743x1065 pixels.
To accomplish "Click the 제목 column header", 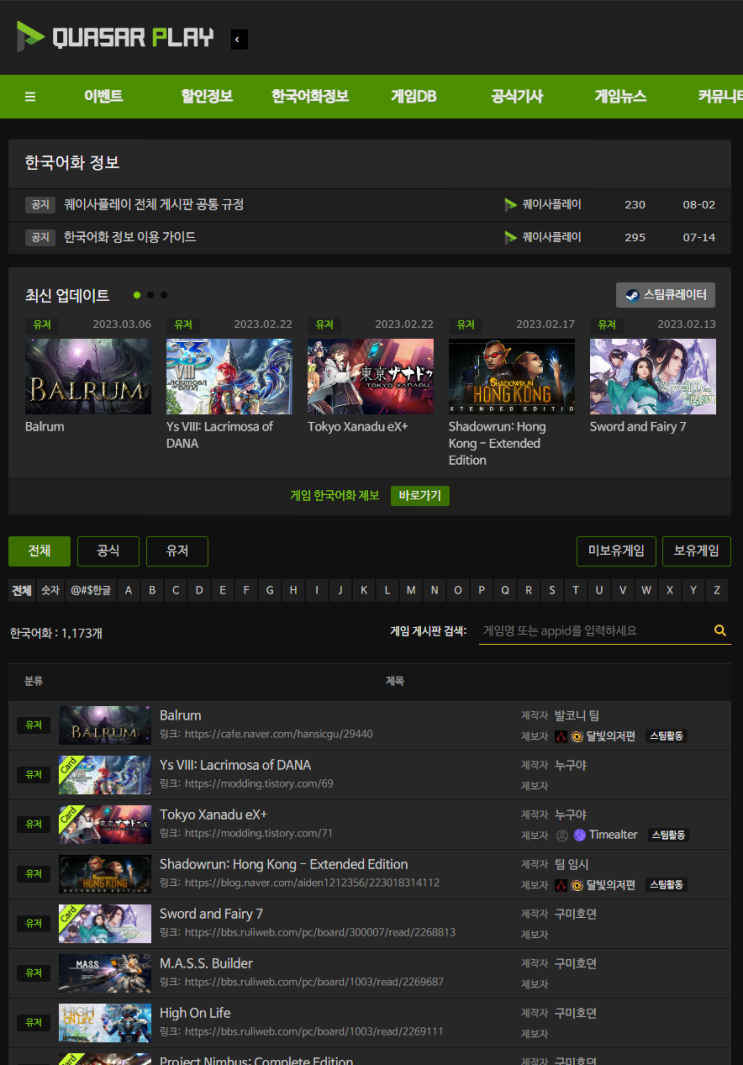I will [x=395, y=681].
